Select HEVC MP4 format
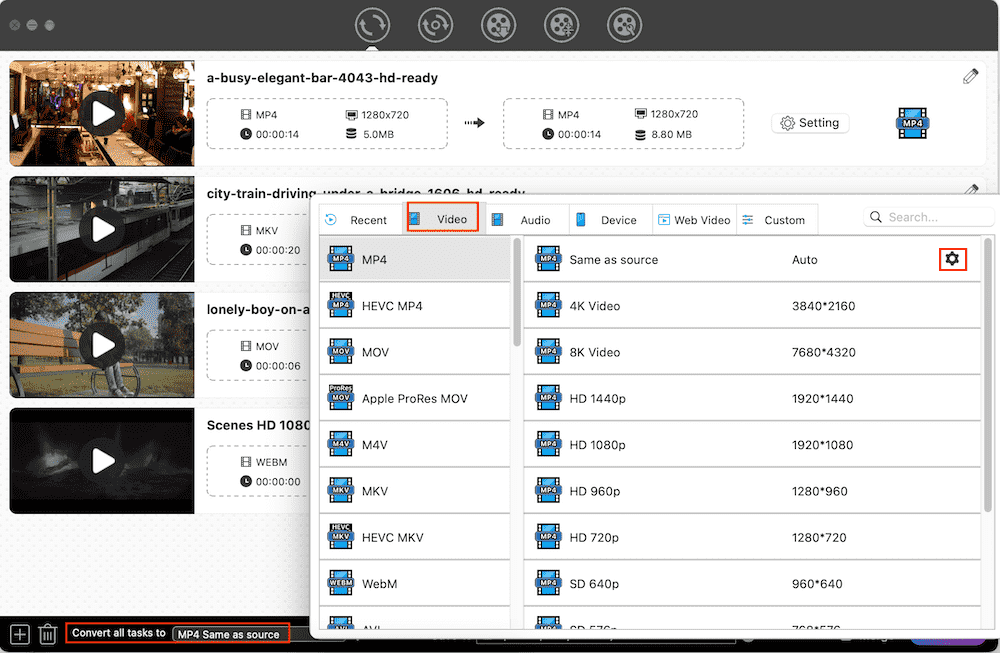The height and width of the screenshot is (653, 1000). point(415,306)
